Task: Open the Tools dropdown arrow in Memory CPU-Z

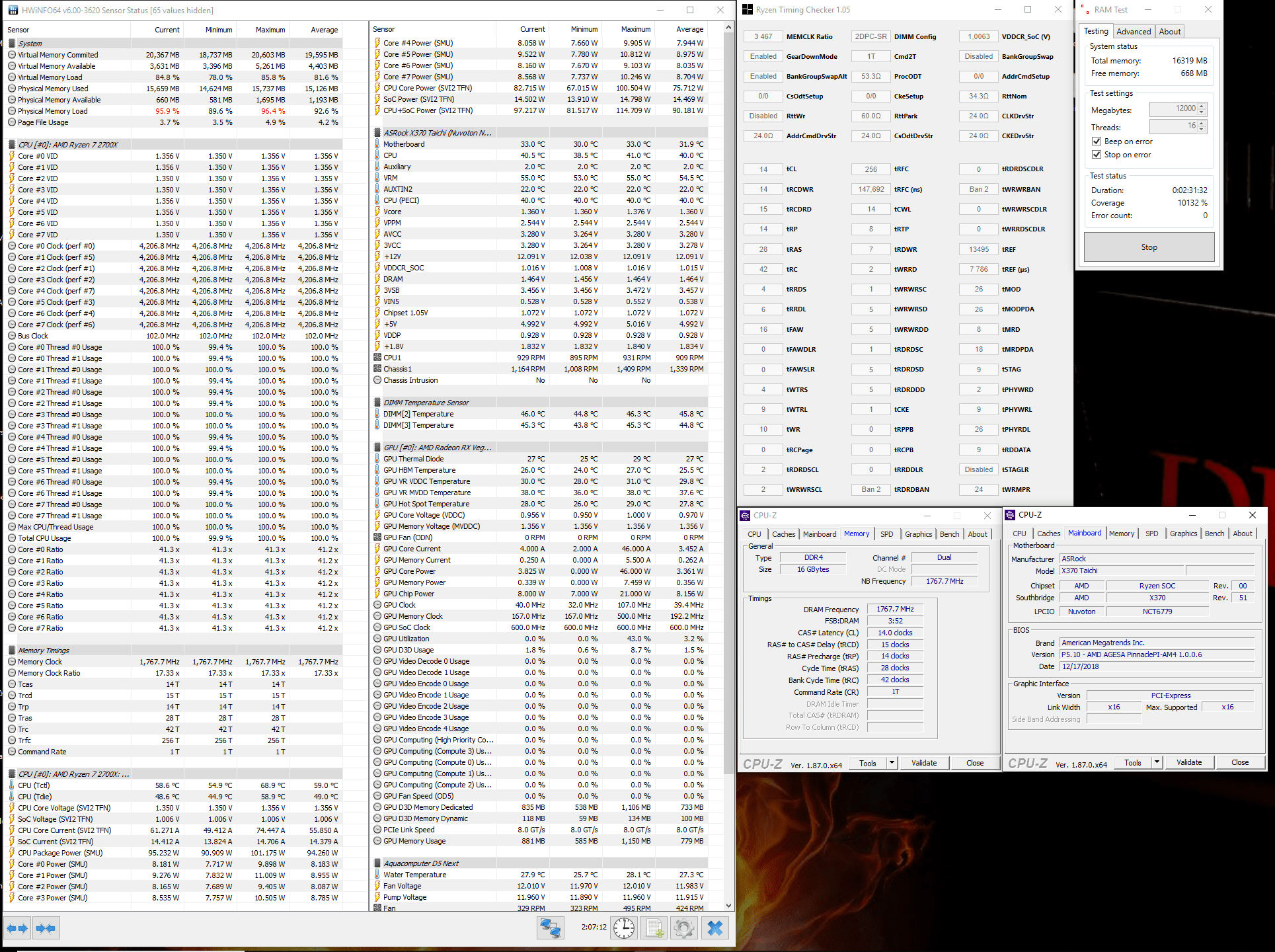Action: point(892,763)
